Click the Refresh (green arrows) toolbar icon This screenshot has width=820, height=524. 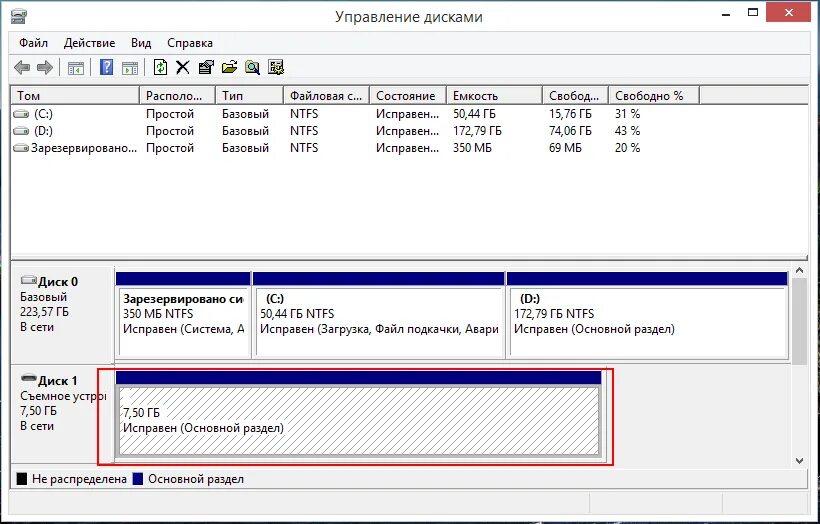[x=160, y=67]
